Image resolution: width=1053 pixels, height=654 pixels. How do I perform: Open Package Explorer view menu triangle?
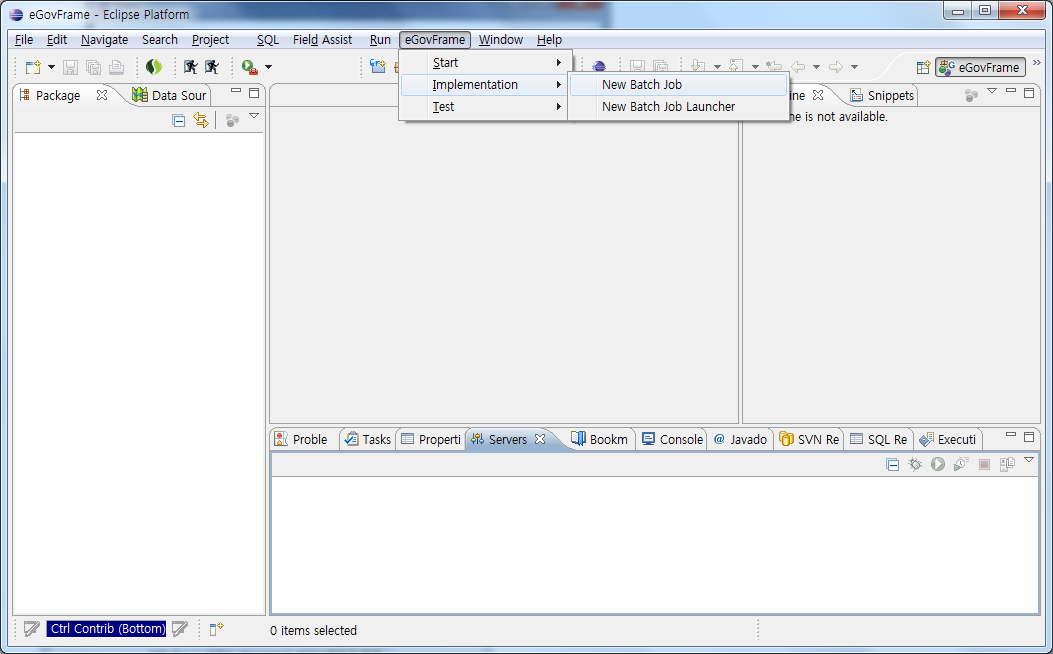pos(254,117)
